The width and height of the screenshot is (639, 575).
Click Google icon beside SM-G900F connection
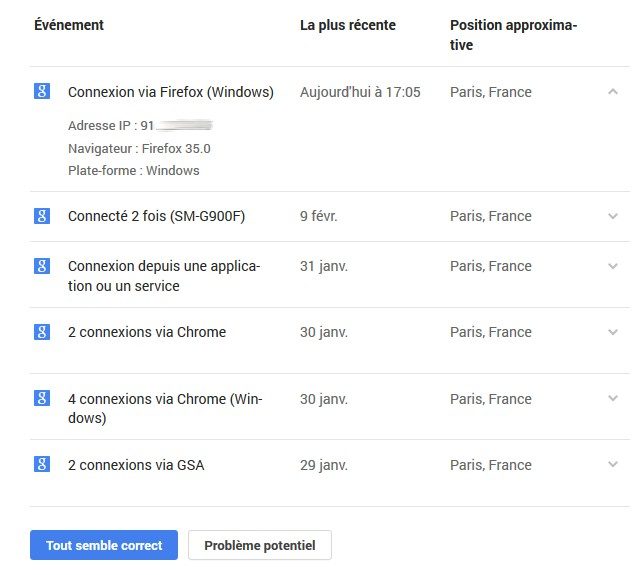[x=42, y=215]
